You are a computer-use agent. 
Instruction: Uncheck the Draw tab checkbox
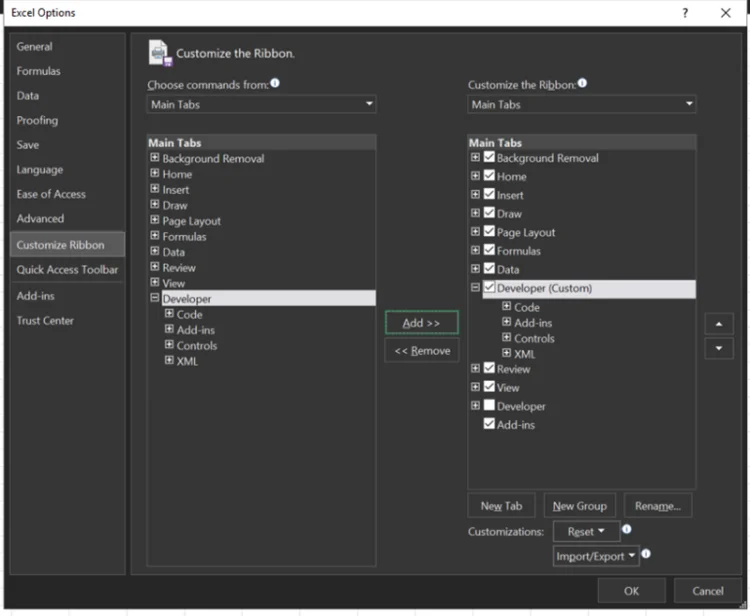pyautogui.click(x=489, y=213)
